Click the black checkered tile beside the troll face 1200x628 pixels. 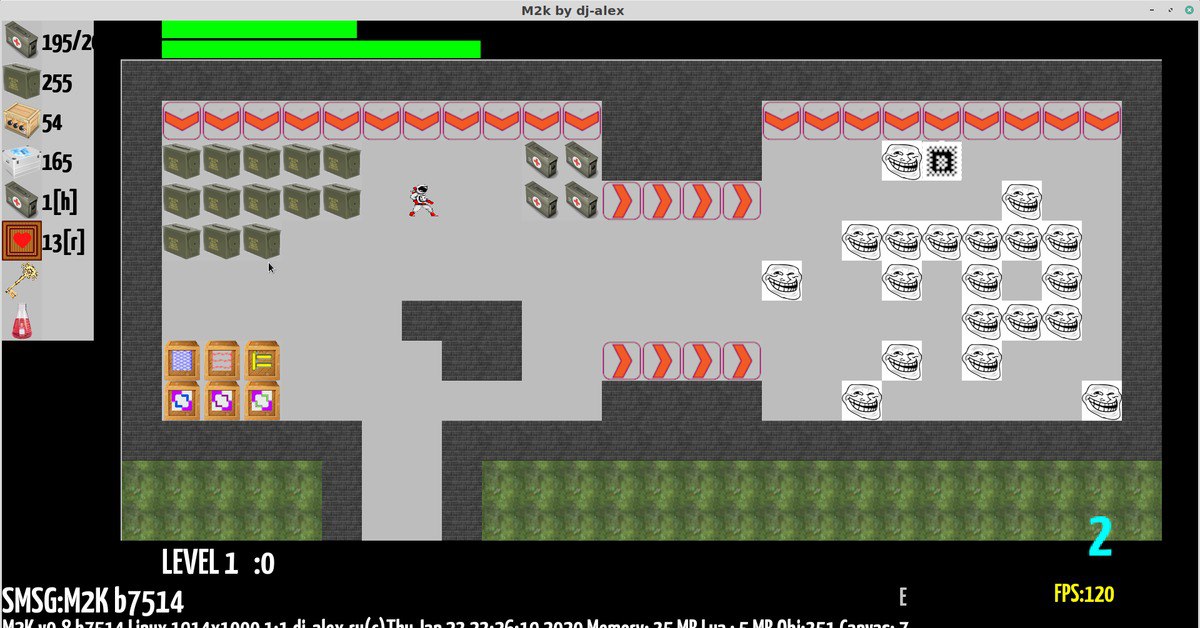click(942, 161)
